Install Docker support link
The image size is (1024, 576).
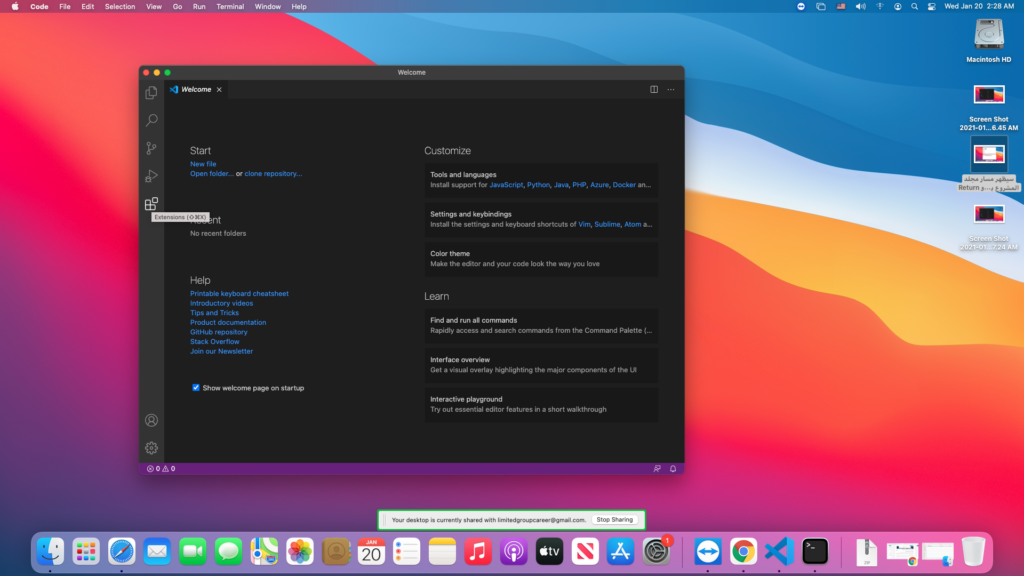point(624,185)
